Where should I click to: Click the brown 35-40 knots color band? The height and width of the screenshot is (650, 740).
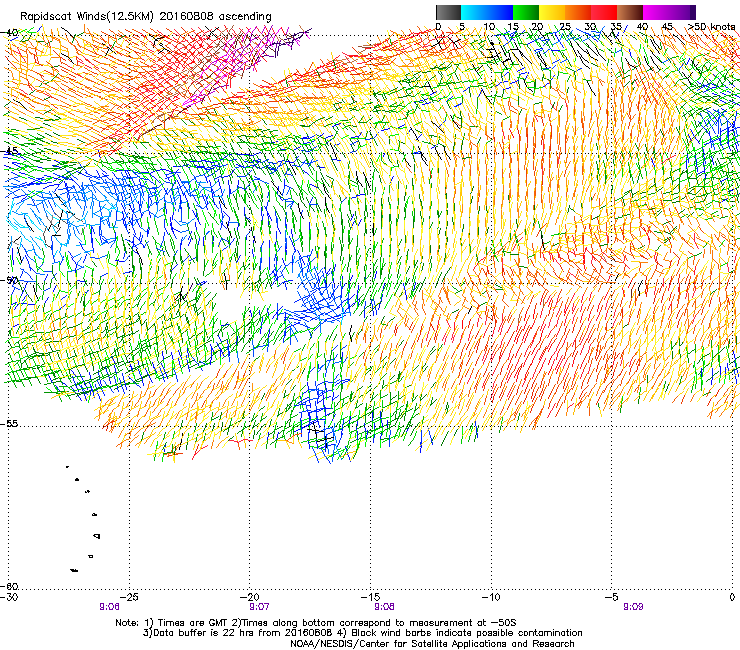pyautogui.click(x=630, y=12)
